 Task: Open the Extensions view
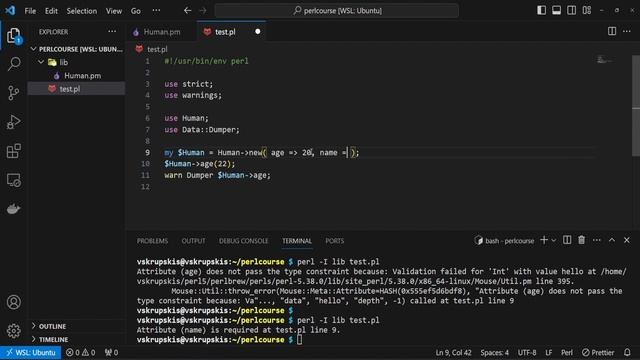(x=14, y=151)
